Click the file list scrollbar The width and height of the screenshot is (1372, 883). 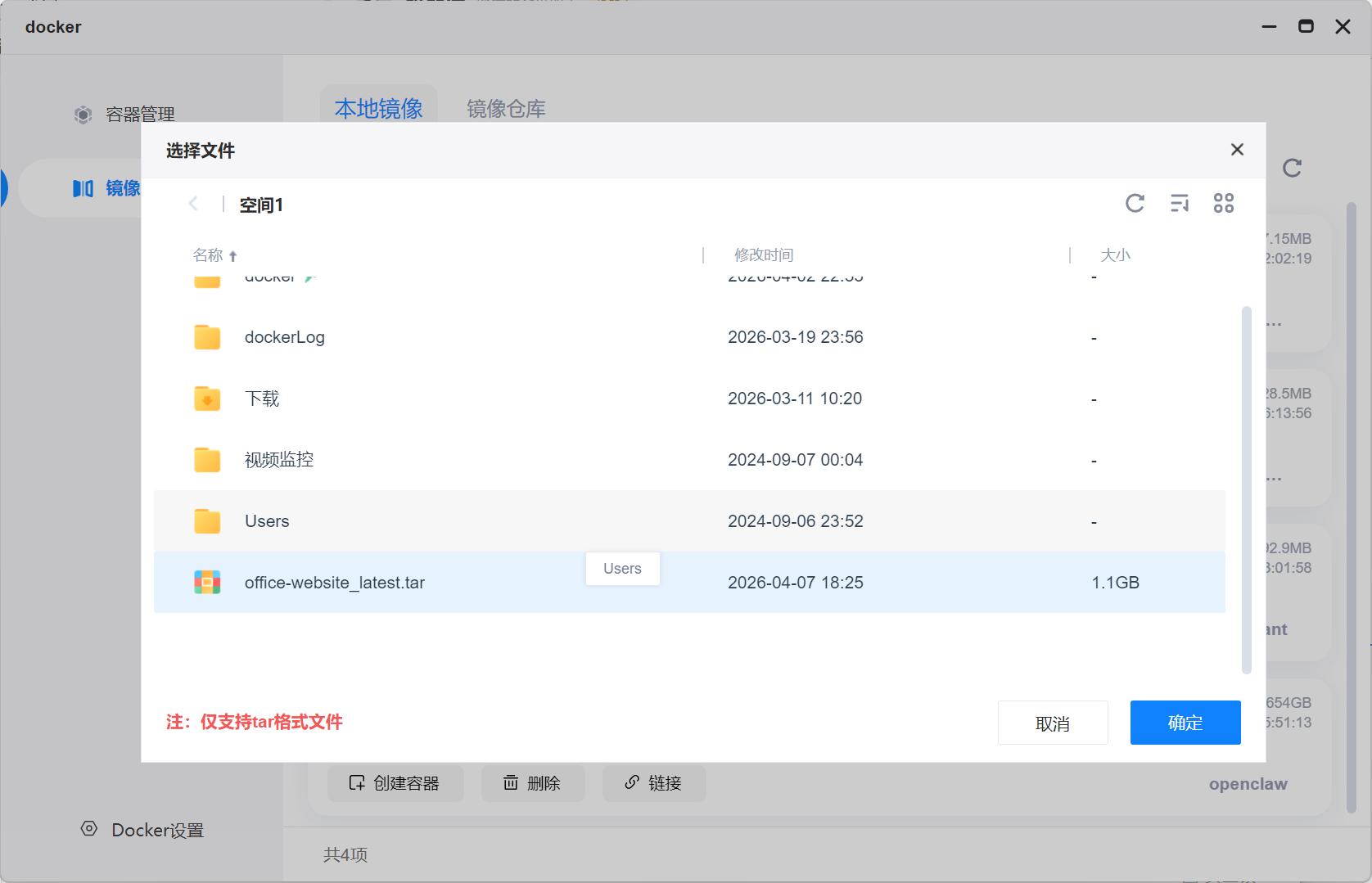tap(1247, 490)
